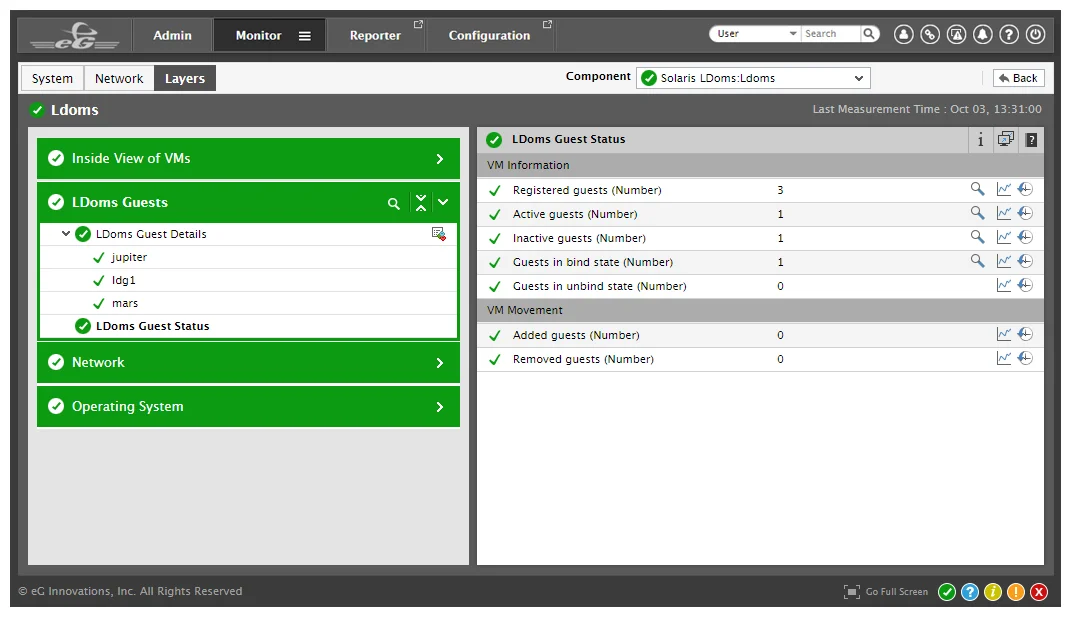Click the icon at right of LDoms Guest Details row
Image resolution: width=1071 pixels, height=617 pixels.
pos(439,234)
